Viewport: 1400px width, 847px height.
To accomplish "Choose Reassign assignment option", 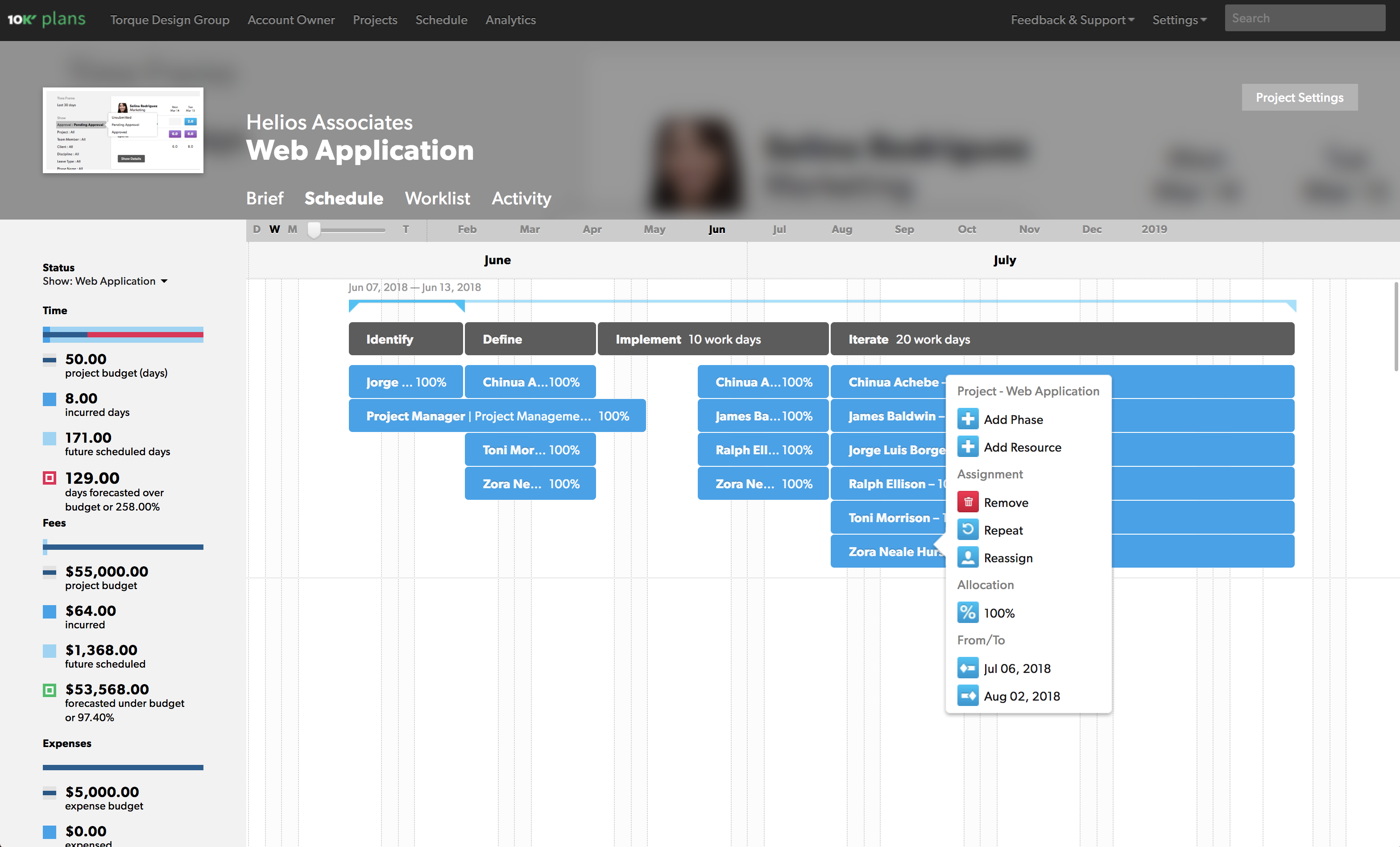I will (x=1008, y=558).
